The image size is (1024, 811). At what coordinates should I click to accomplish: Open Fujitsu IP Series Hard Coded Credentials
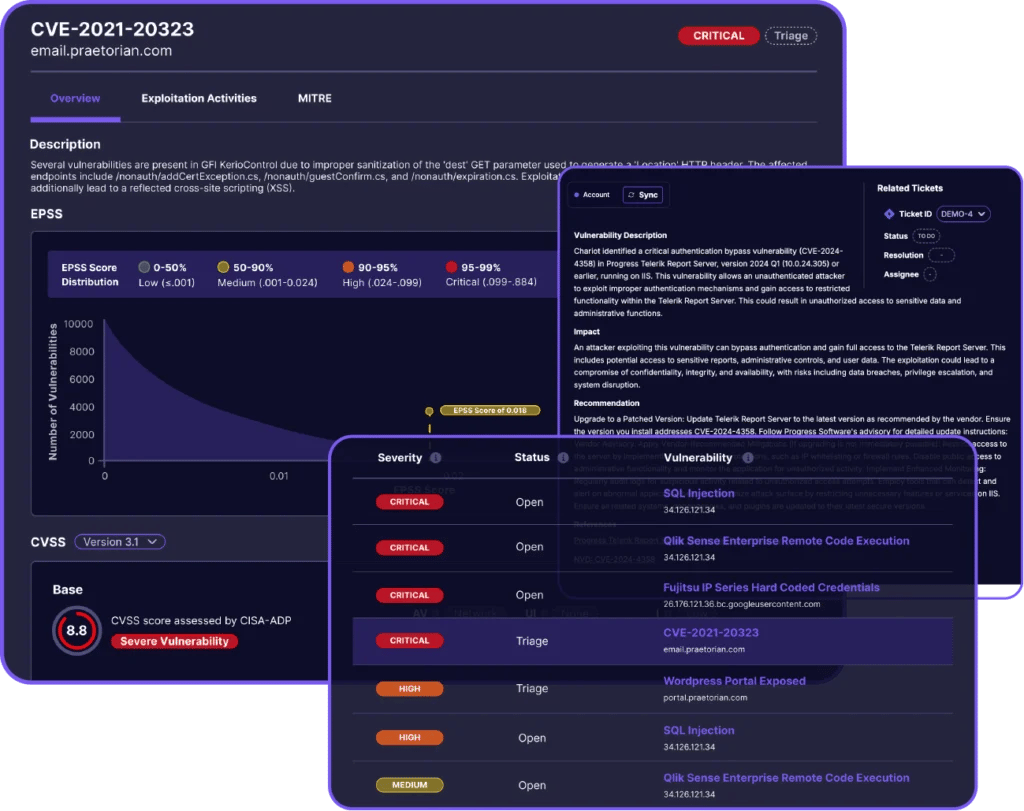click(771, 588)
